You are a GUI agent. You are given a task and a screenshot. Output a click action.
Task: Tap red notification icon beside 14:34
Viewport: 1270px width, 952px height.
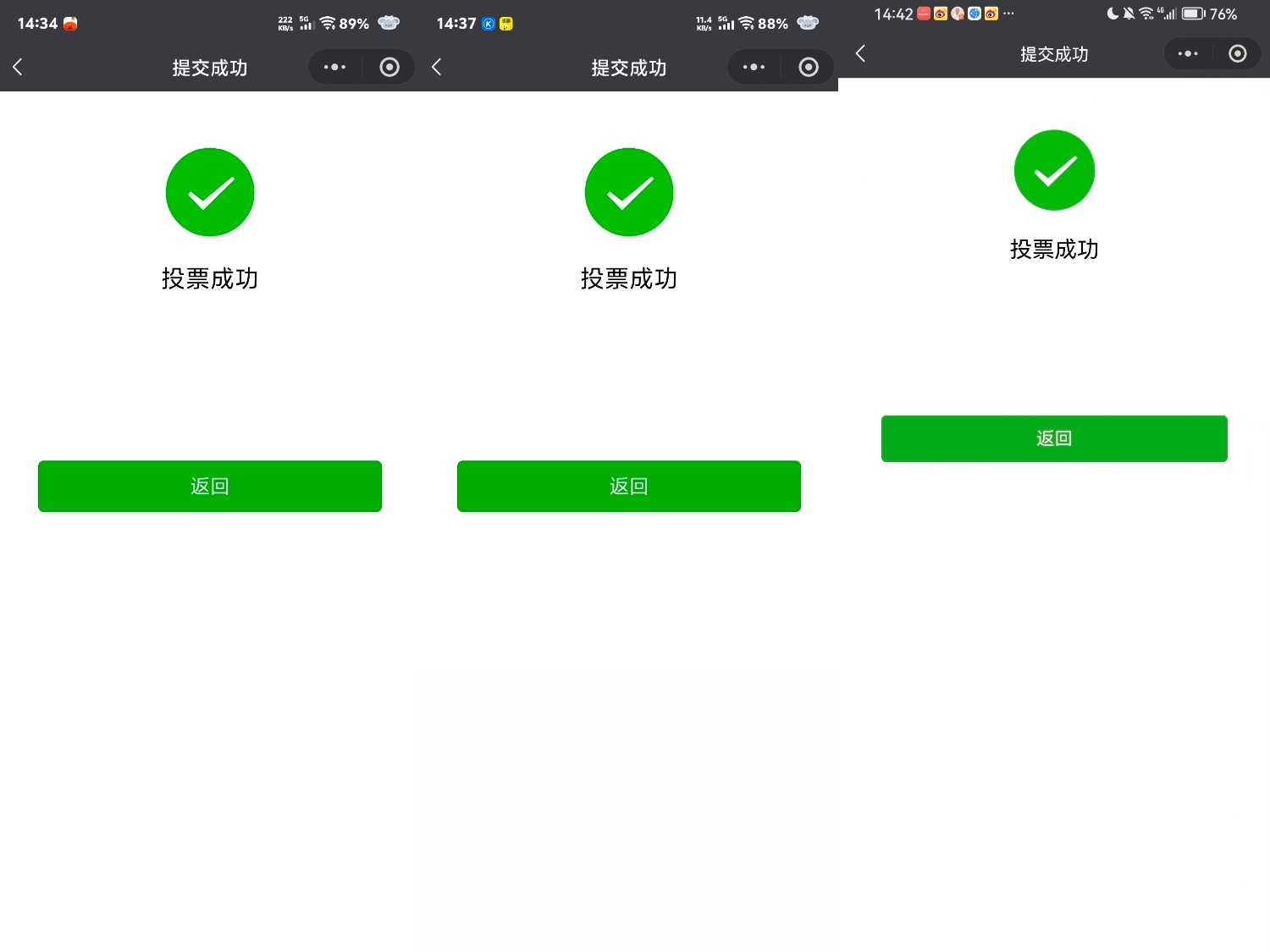click(x=70, y=24)
